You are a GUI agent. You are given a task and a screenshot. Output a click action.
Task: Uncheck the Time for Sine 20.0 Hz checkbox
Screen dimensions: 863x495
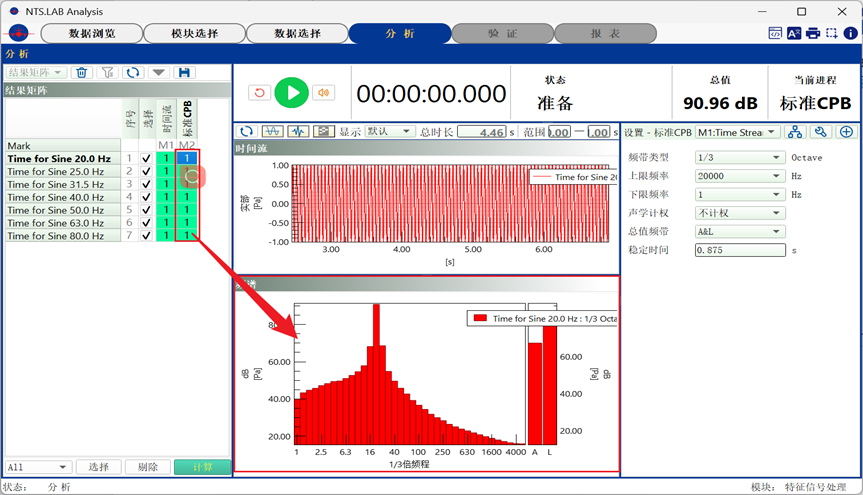[x=147, y=158]
